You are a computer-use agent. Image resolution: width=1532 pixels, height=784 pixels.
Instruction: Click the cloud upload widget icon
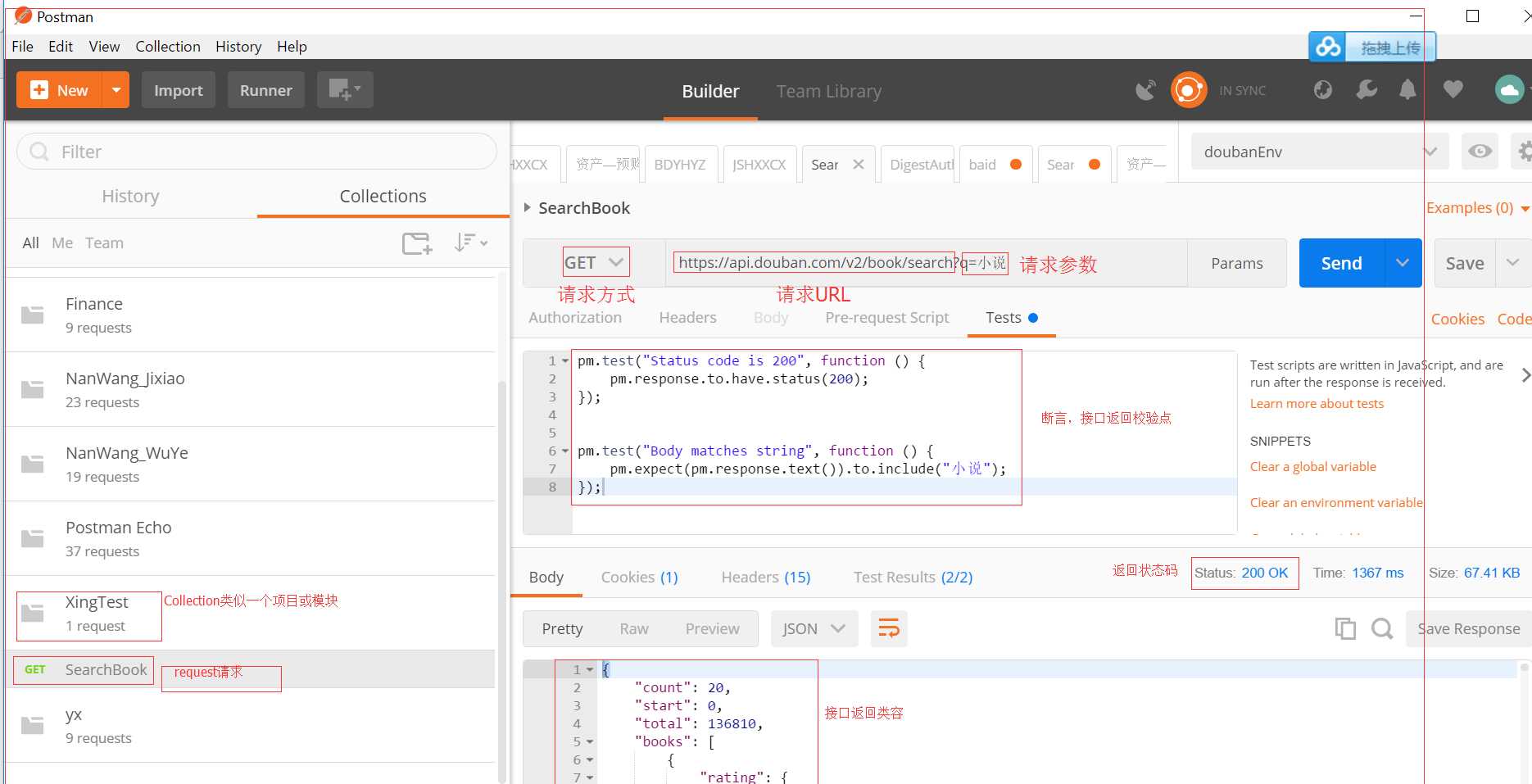[x=1328, y=48]
